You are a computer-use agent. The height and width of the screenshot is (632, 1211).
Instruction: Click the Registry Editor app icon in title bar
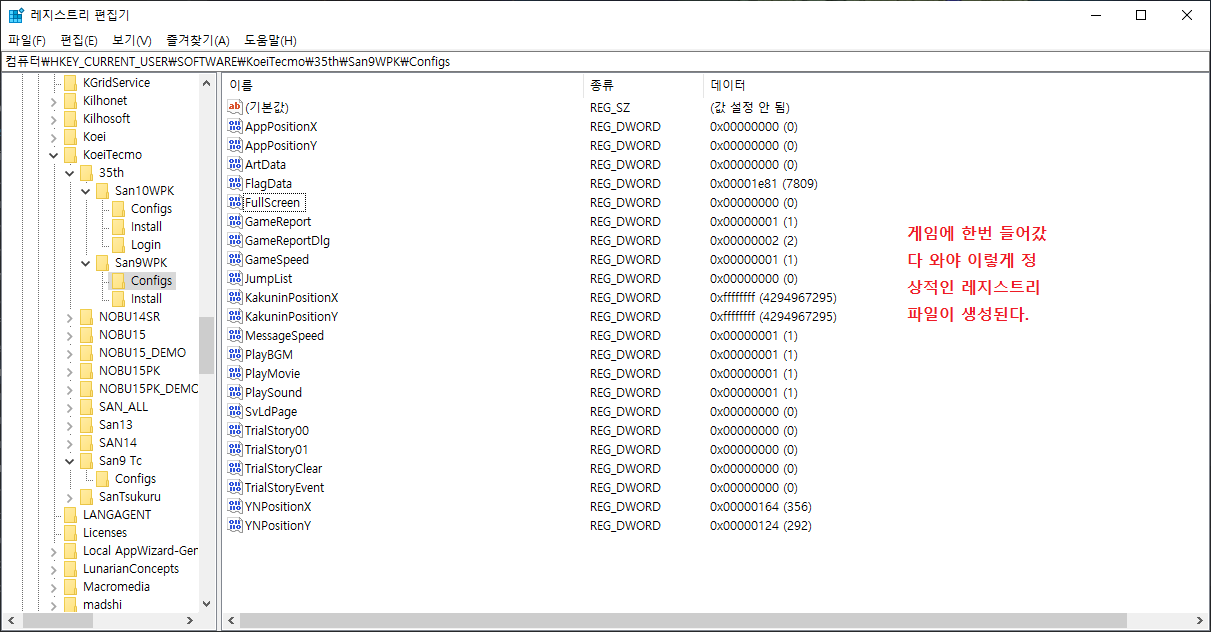point(16,15)
